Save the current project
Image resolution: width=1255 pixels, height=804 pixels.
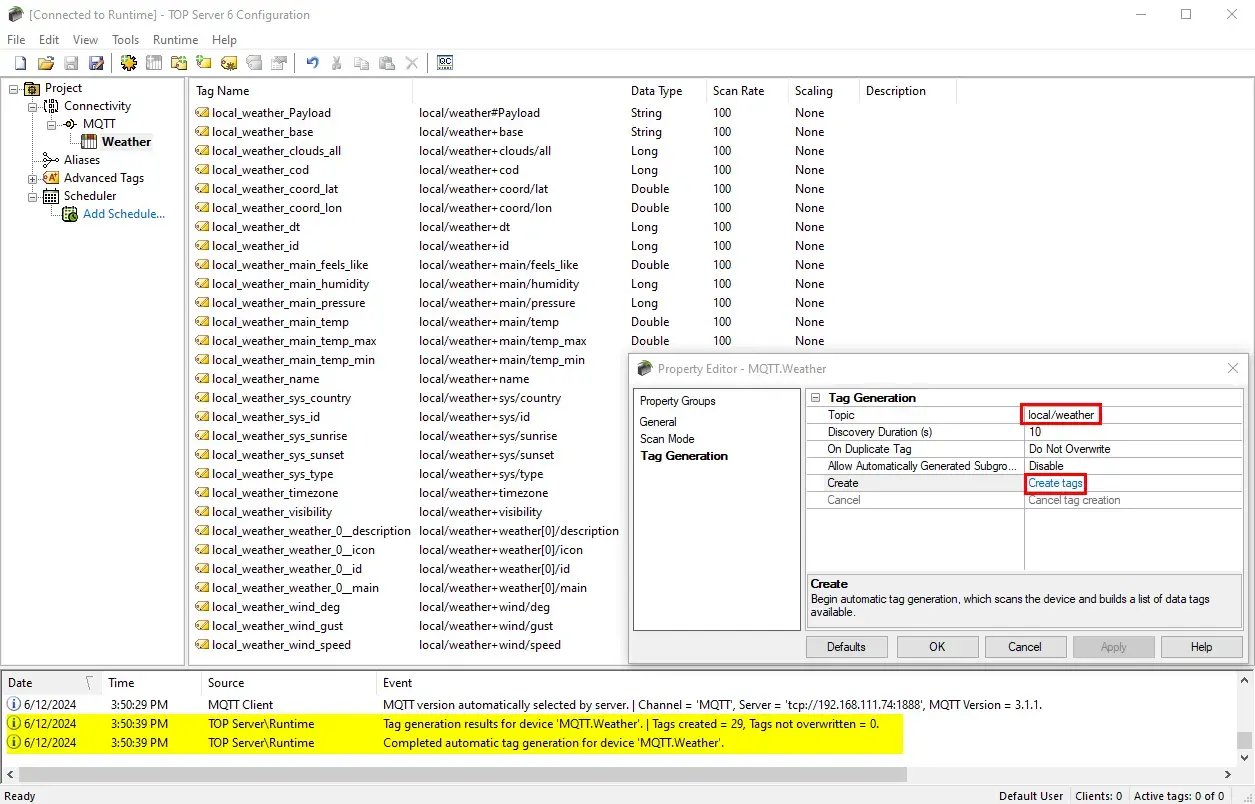(x=70, y=62)
